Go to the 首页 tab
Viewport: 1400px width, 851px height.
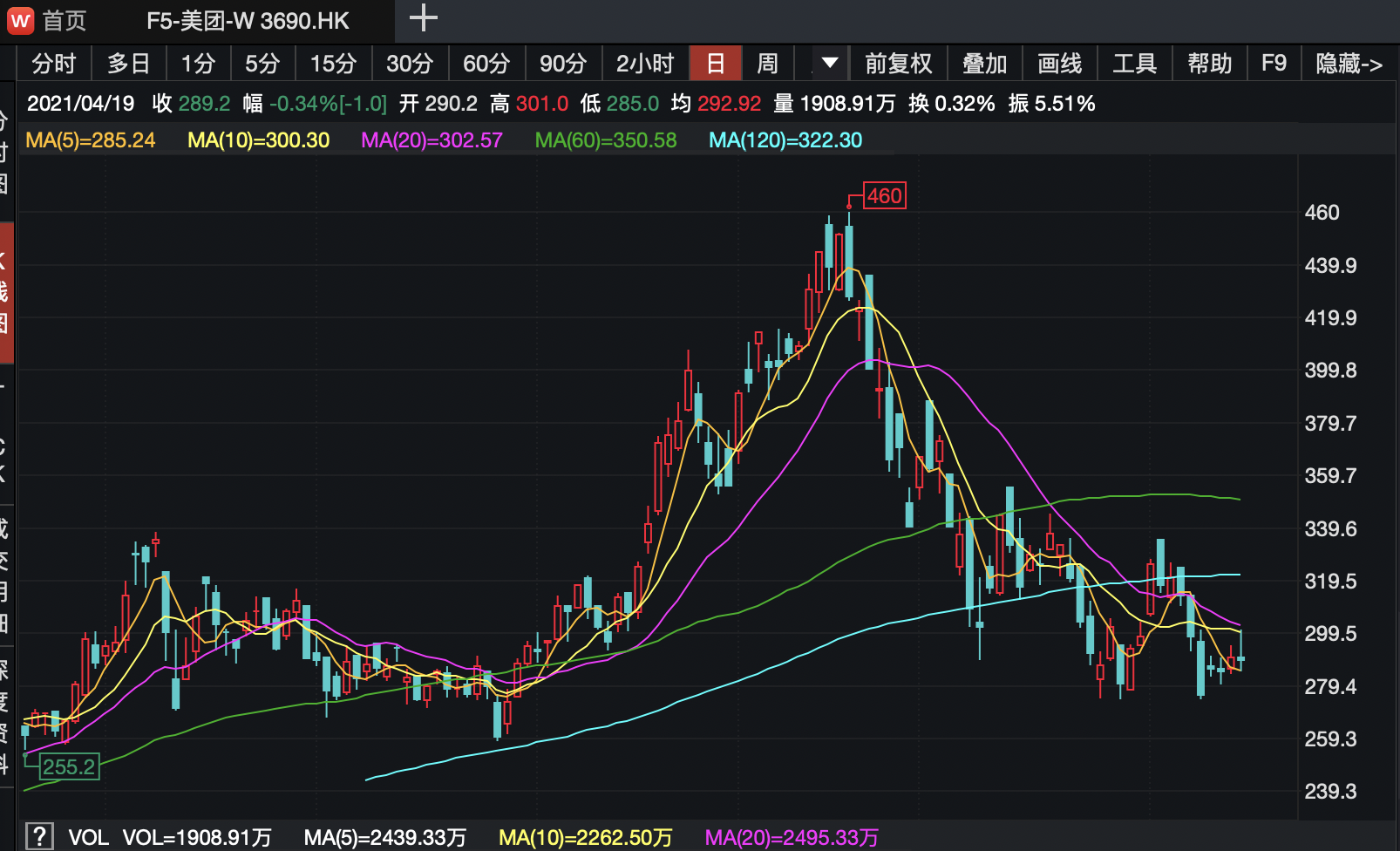[65, 21]
